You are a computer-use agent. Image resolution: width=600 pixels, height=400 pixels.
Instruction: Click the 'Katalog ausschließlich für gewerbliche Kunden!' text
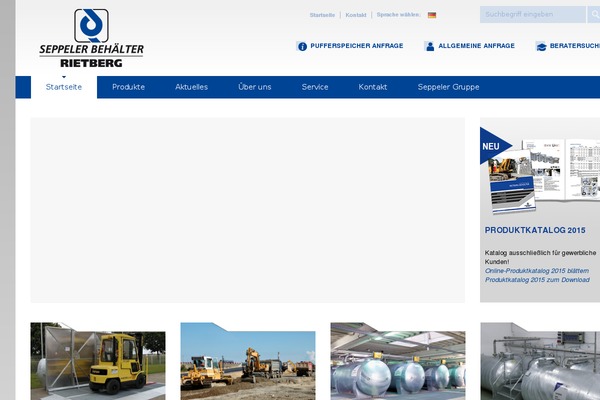tap(540, 257)
